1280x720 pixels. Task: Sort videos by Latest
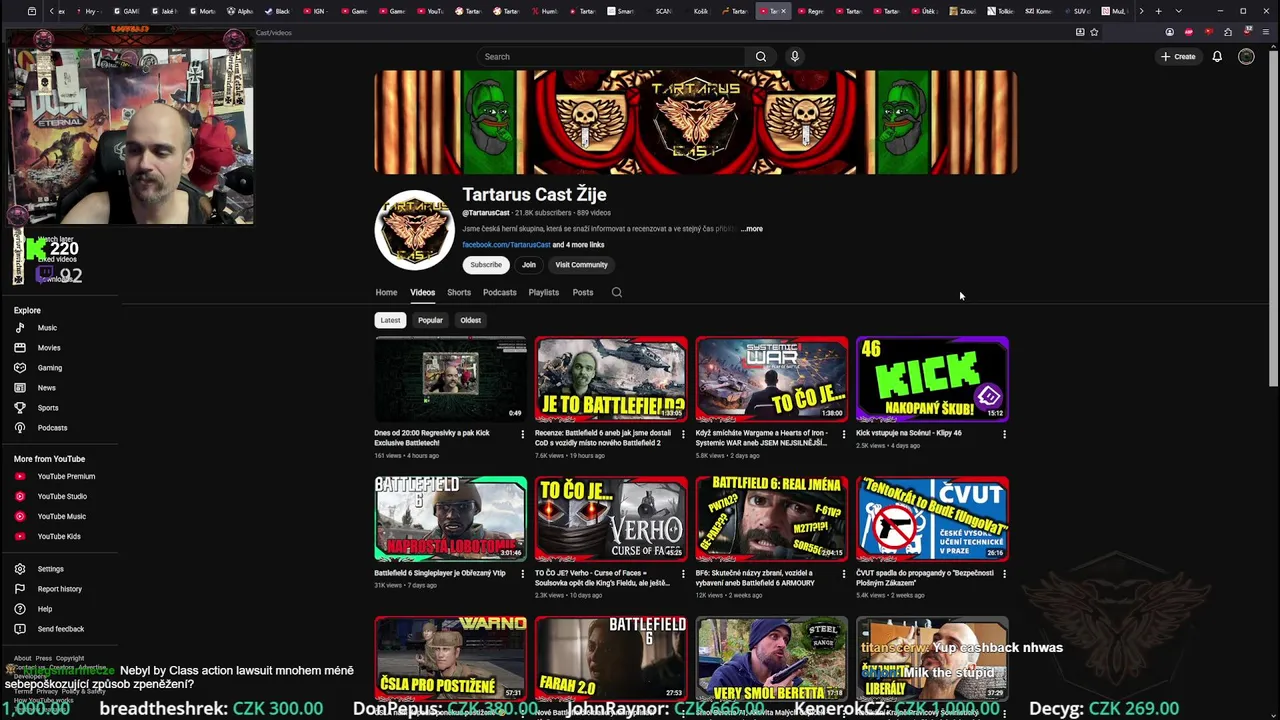(x=390, y=320)
